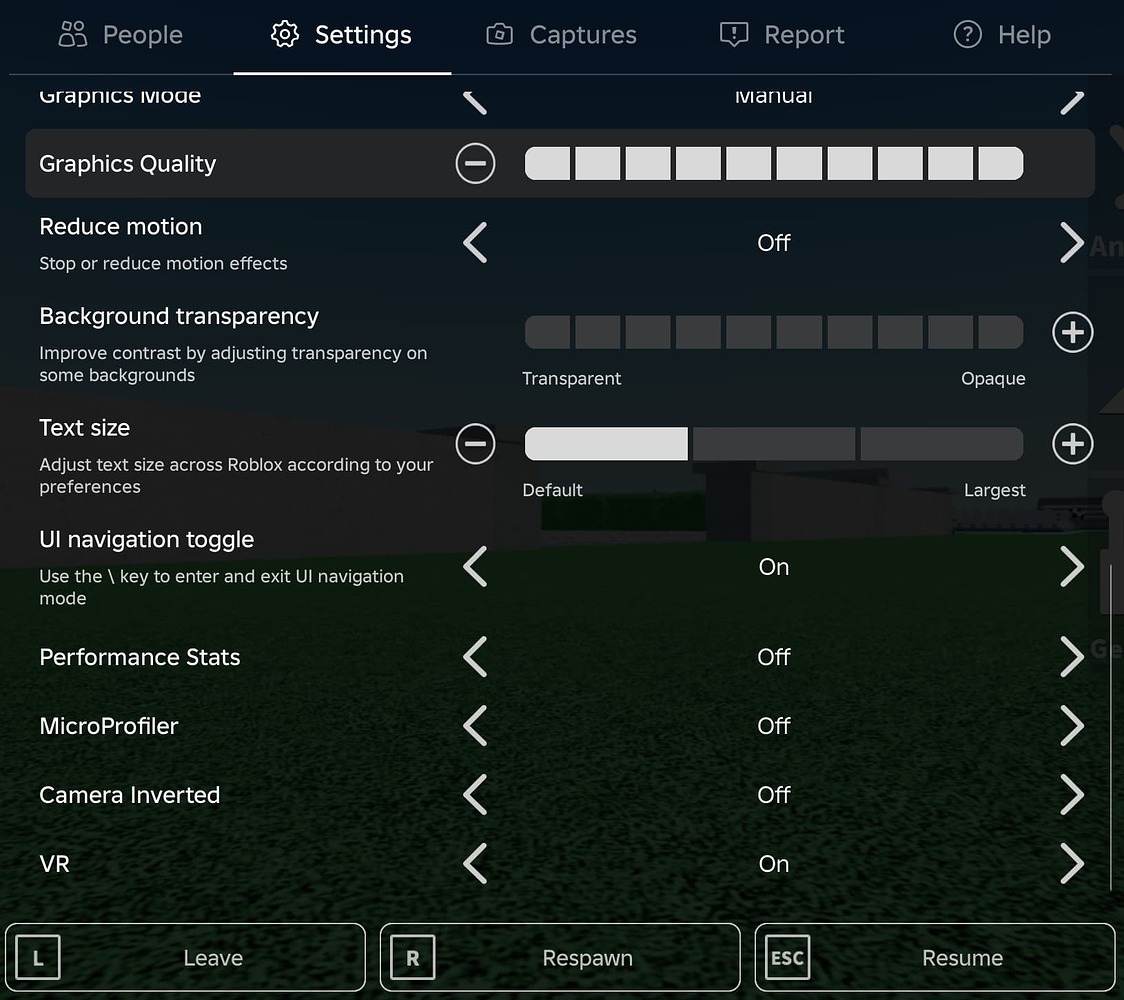
Task: Click right arrow for VR setting
Action: click(x=1072, y=863)
